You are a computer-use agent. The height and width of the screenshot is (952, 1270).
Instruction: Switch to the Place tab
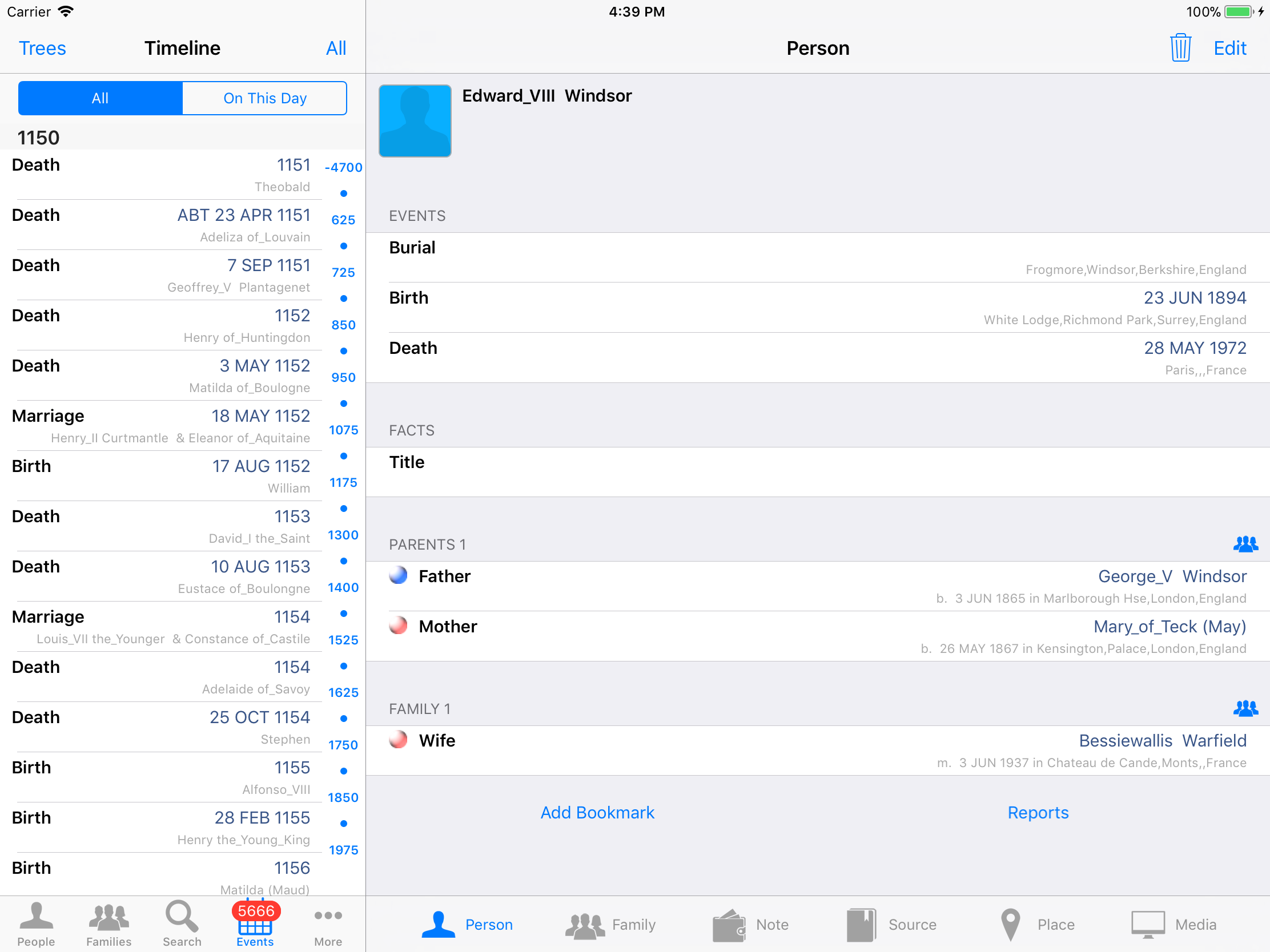pyautogui.click(x=1037, y=925)
